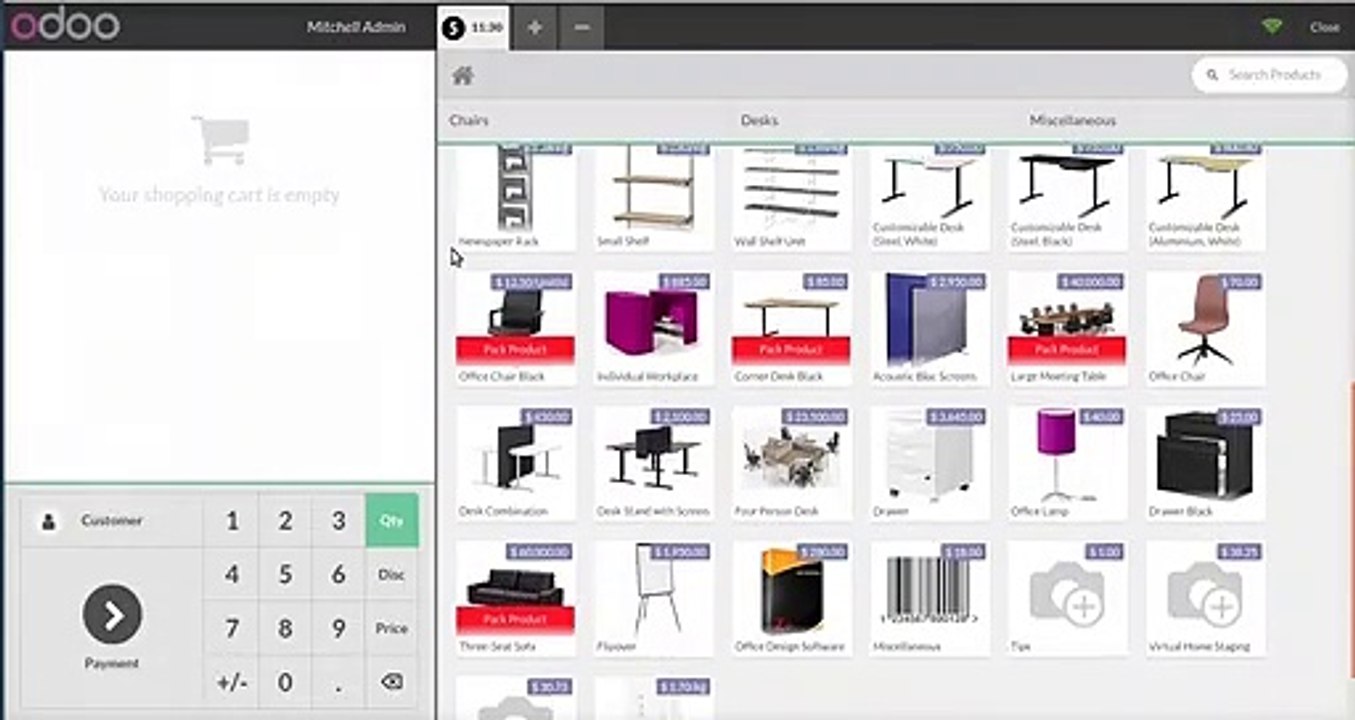
Task: Add the white Drawer product
Action: (930, 463)
